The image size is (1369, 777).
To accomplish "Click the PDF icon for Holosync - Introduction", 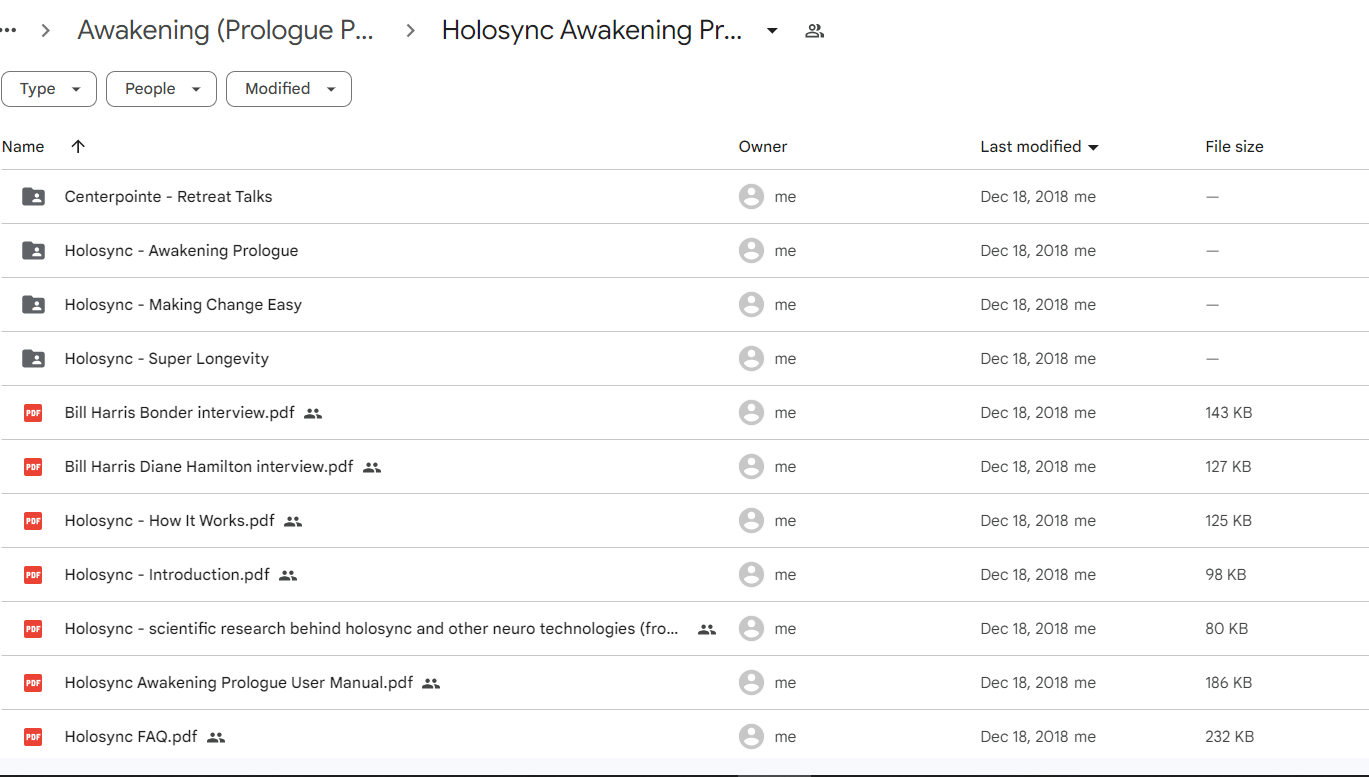I will [x=33, y=575].
